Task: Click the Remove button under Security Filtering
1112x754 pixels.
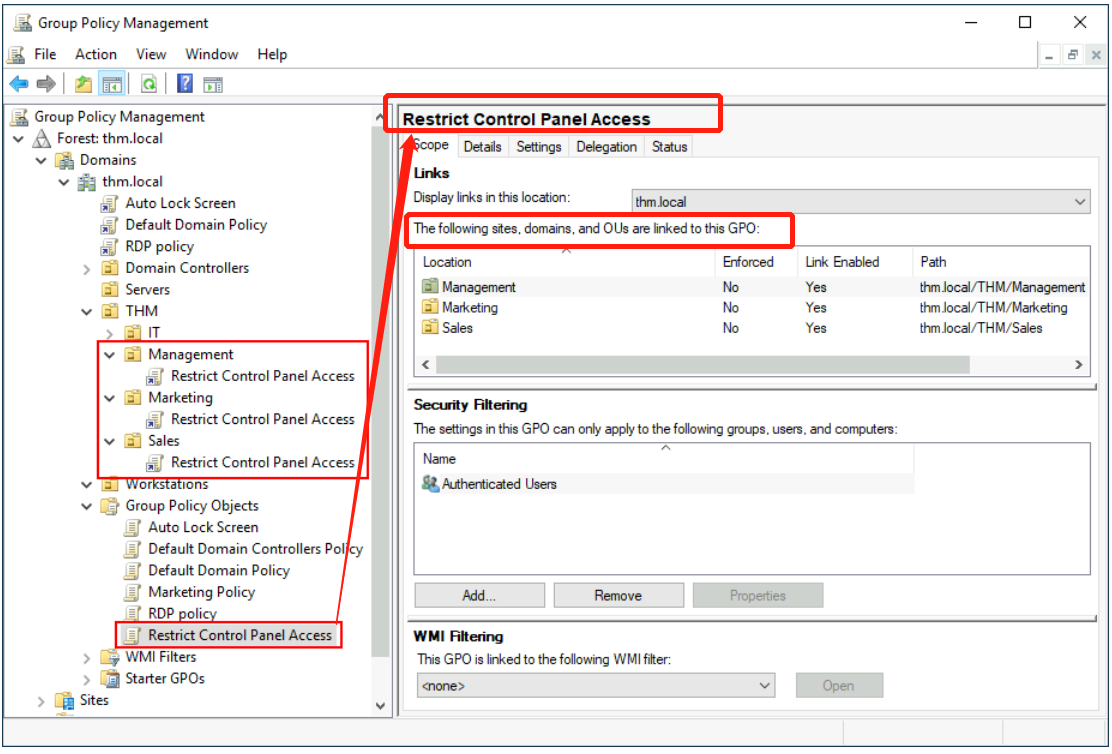Action: coord(618,596)
